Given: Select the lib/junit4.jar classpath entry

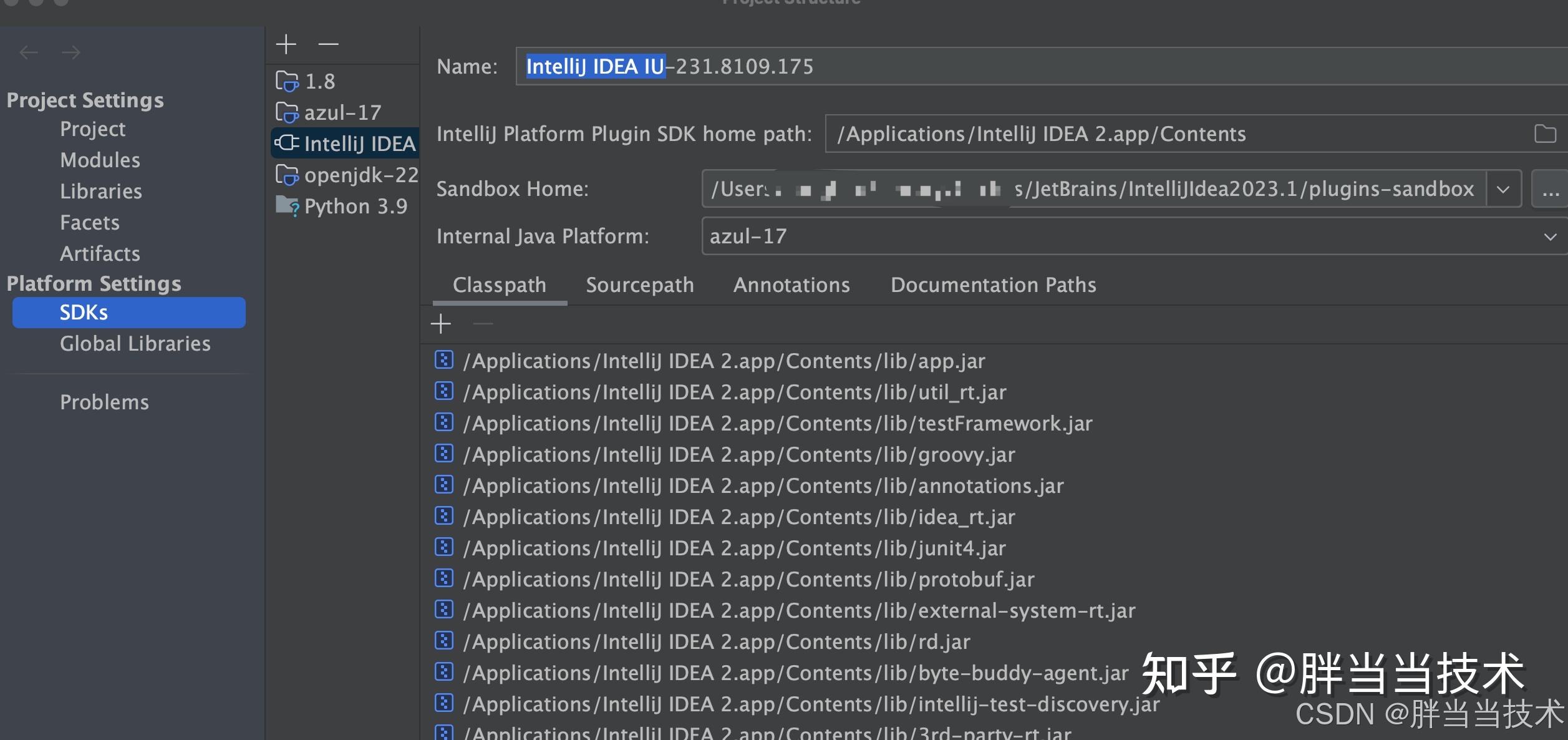Looking at the screenshot, I should click(x=735, y=548).
